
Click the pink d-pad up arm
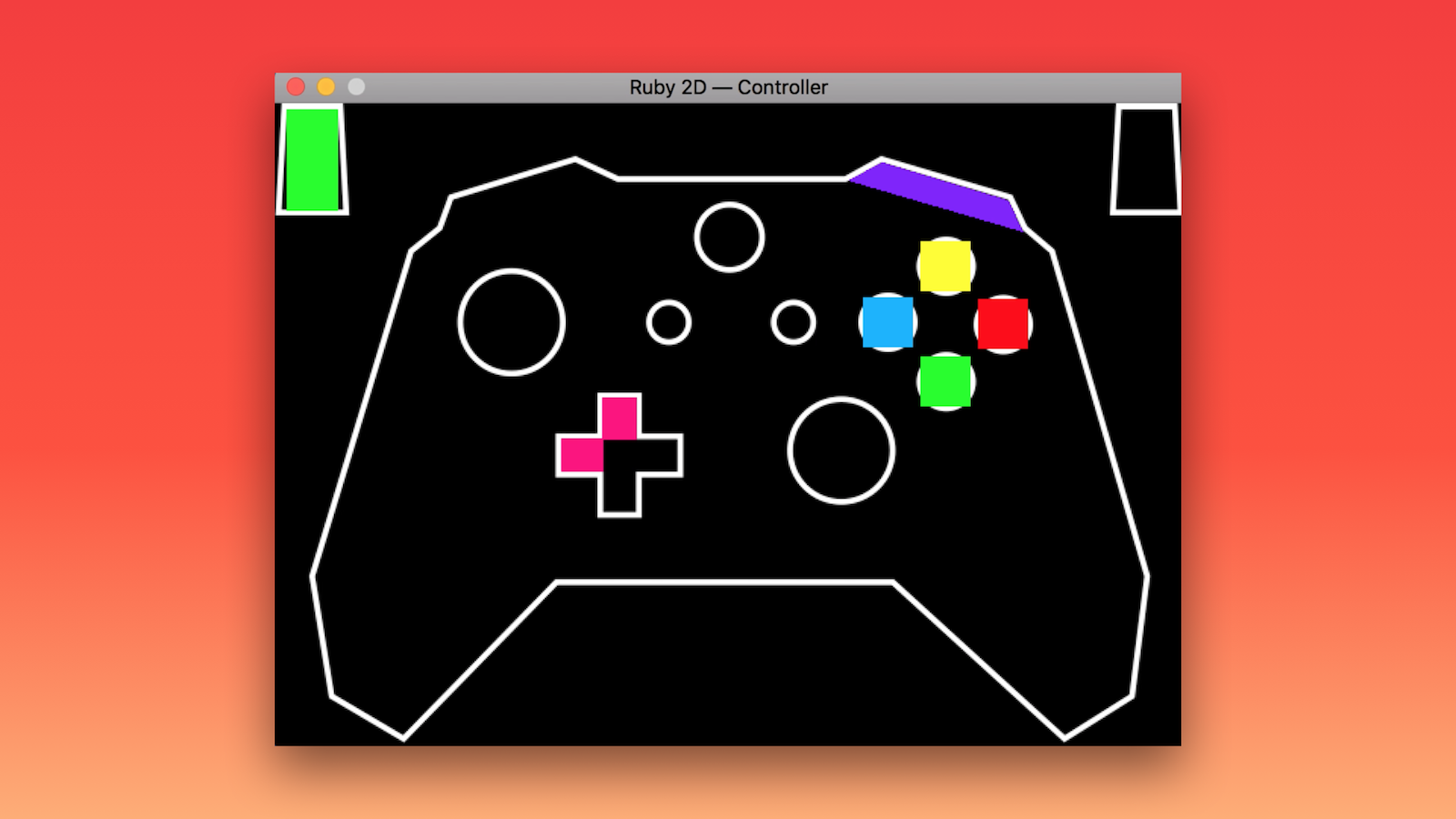620,418
